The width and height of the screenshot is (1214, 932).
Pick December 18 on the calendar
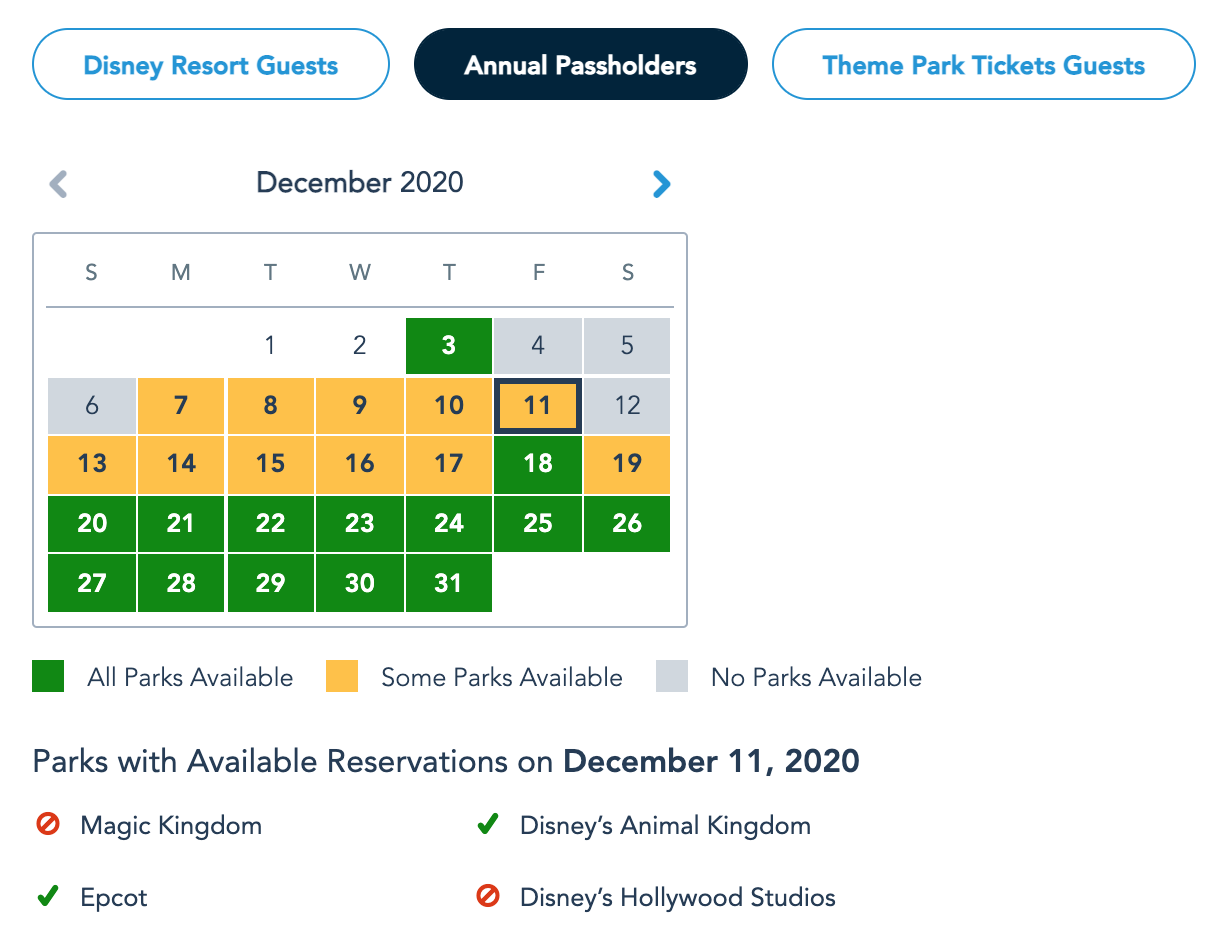click(538, 464)
